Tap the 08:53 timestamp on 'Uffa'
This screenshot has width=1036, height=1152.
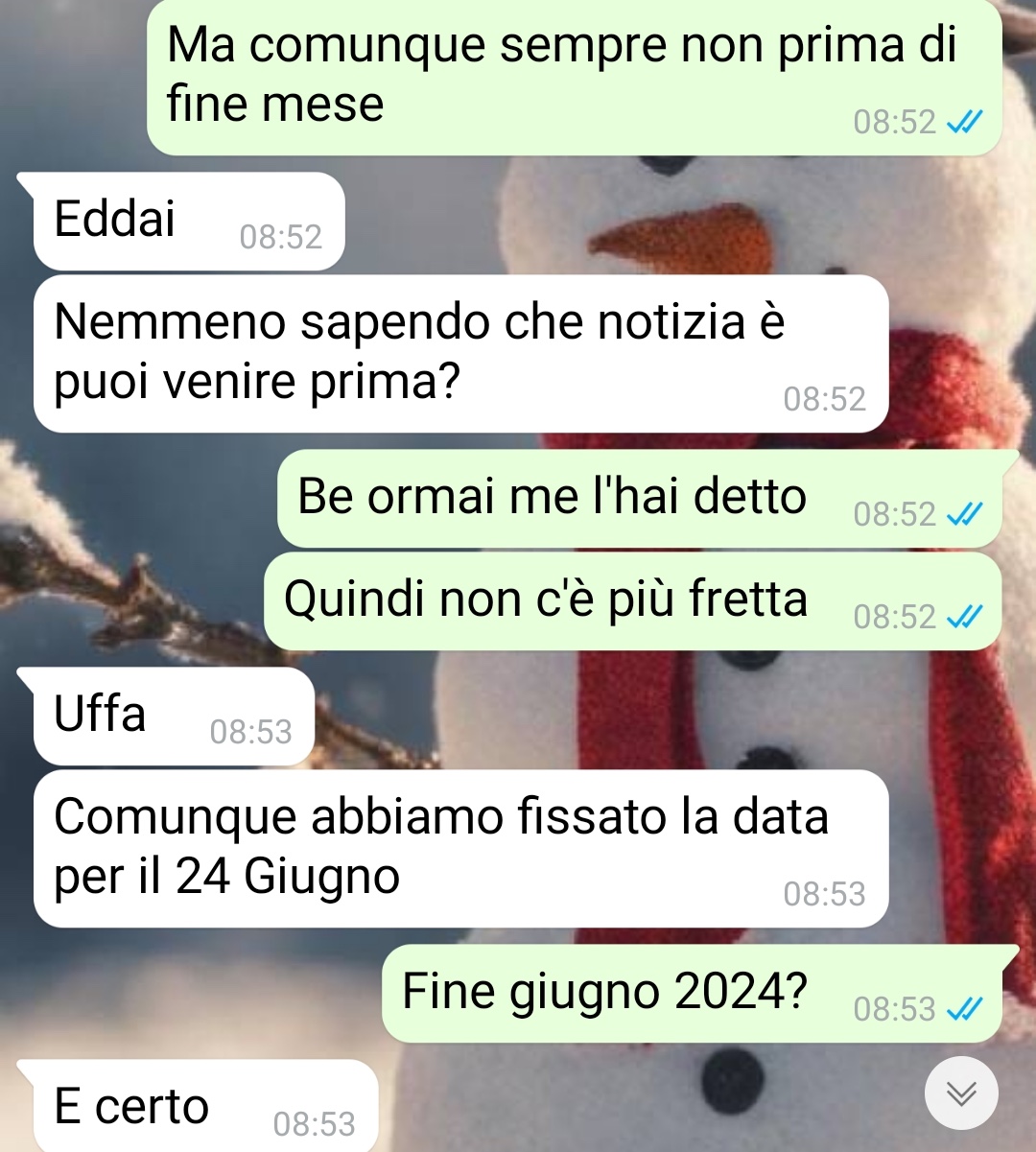250,732
